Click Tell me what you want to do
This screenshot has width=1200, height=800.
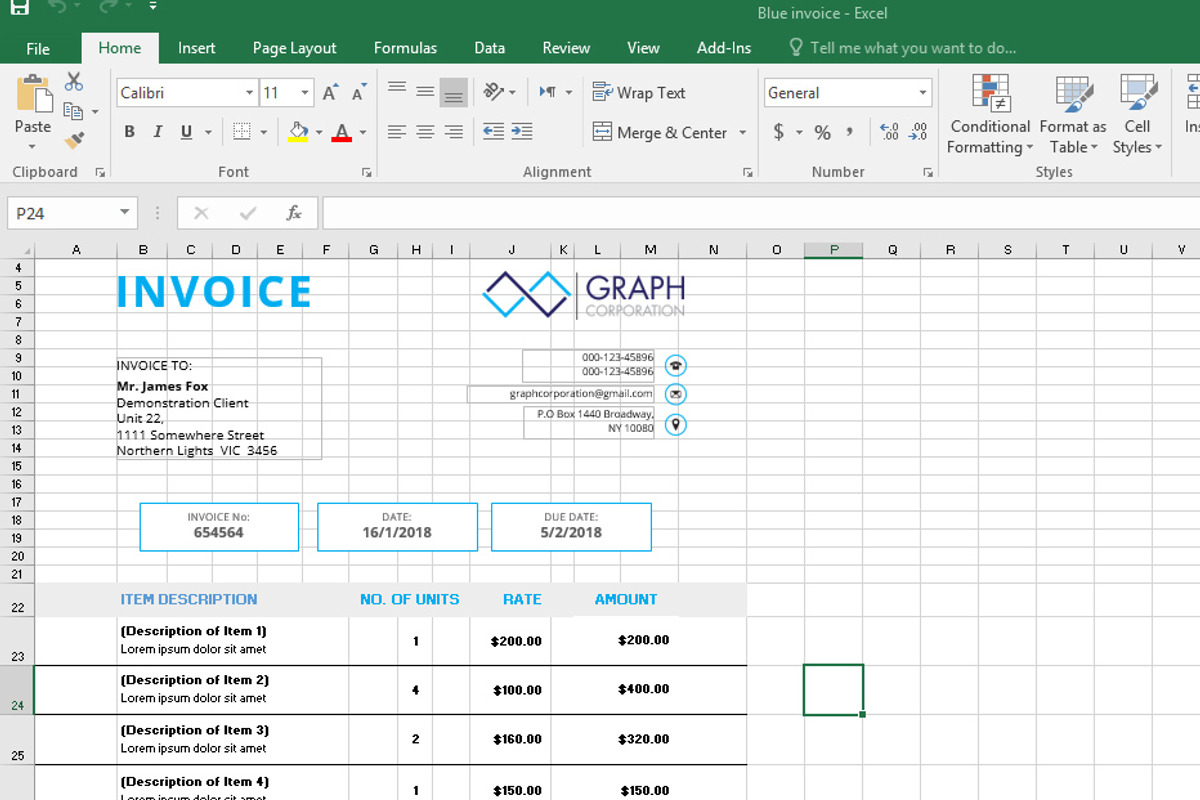tap(903, 48)
